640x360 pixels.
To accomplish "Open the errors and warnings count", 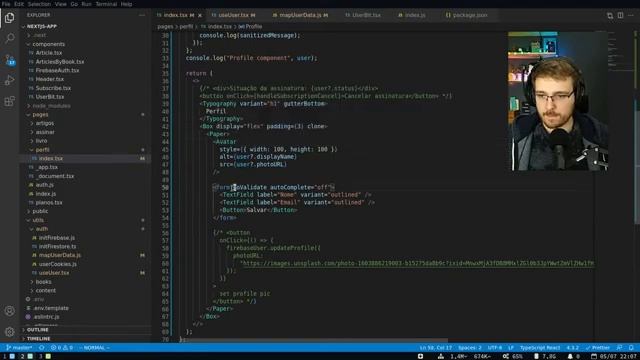I will (62, 348).
